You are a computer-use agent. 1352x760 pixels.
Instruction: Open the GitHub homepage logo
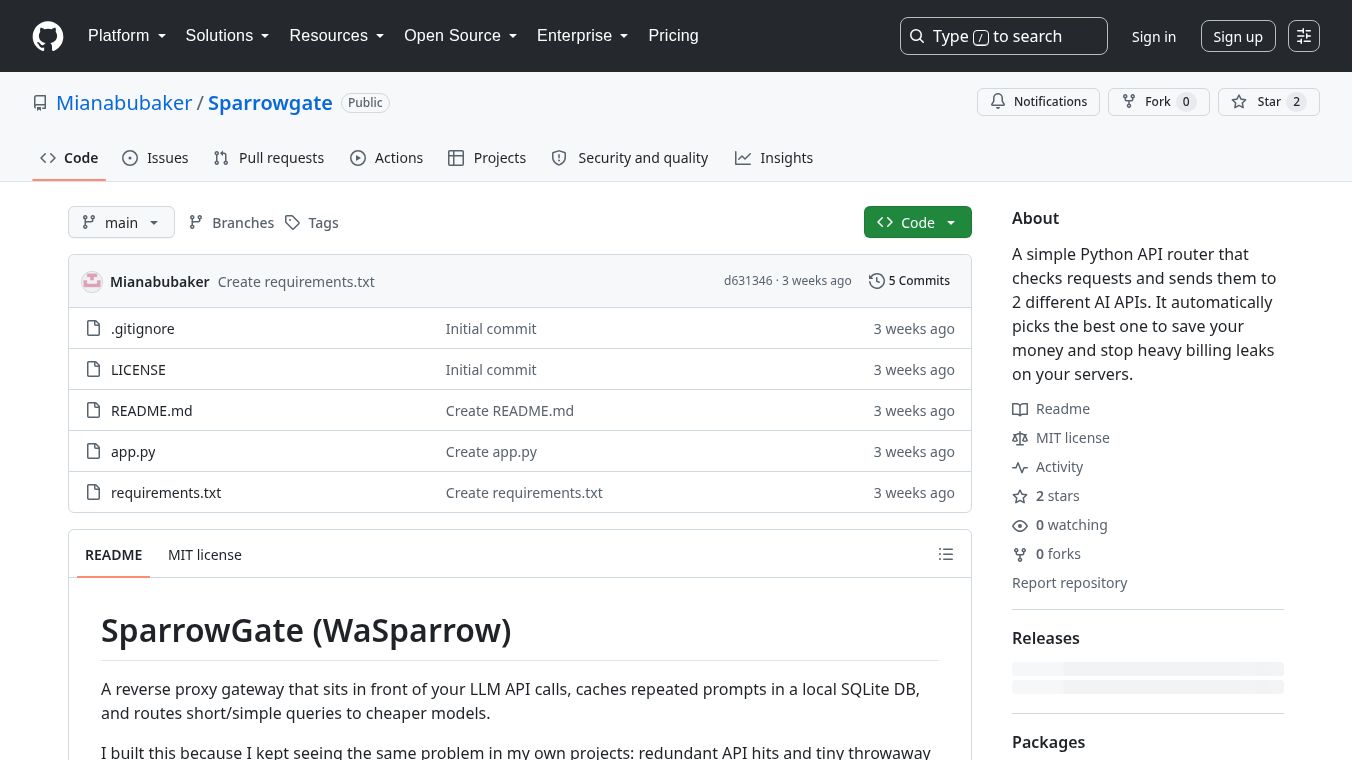point(48,36)
